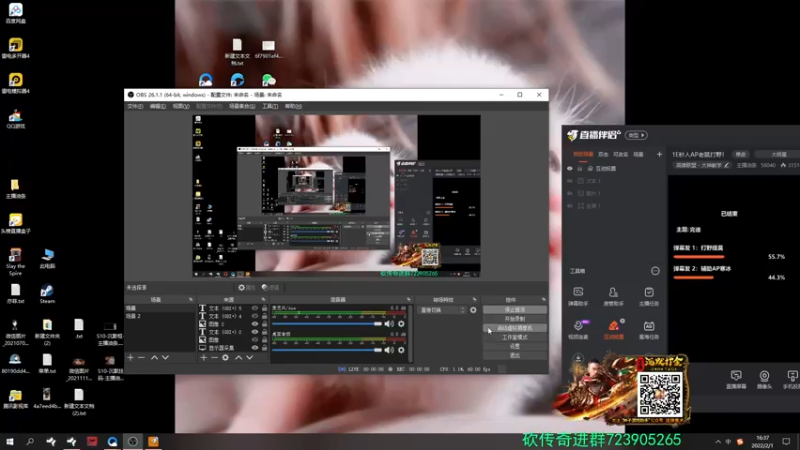Toggle lock on 文本 (GDI+) 5 source

pos(264,308)
